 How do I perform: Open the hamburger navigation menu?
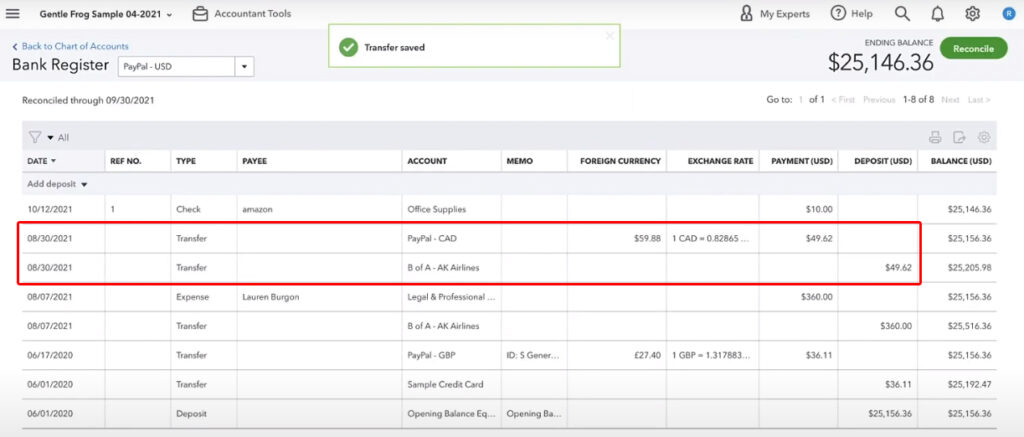click(12, 14)
